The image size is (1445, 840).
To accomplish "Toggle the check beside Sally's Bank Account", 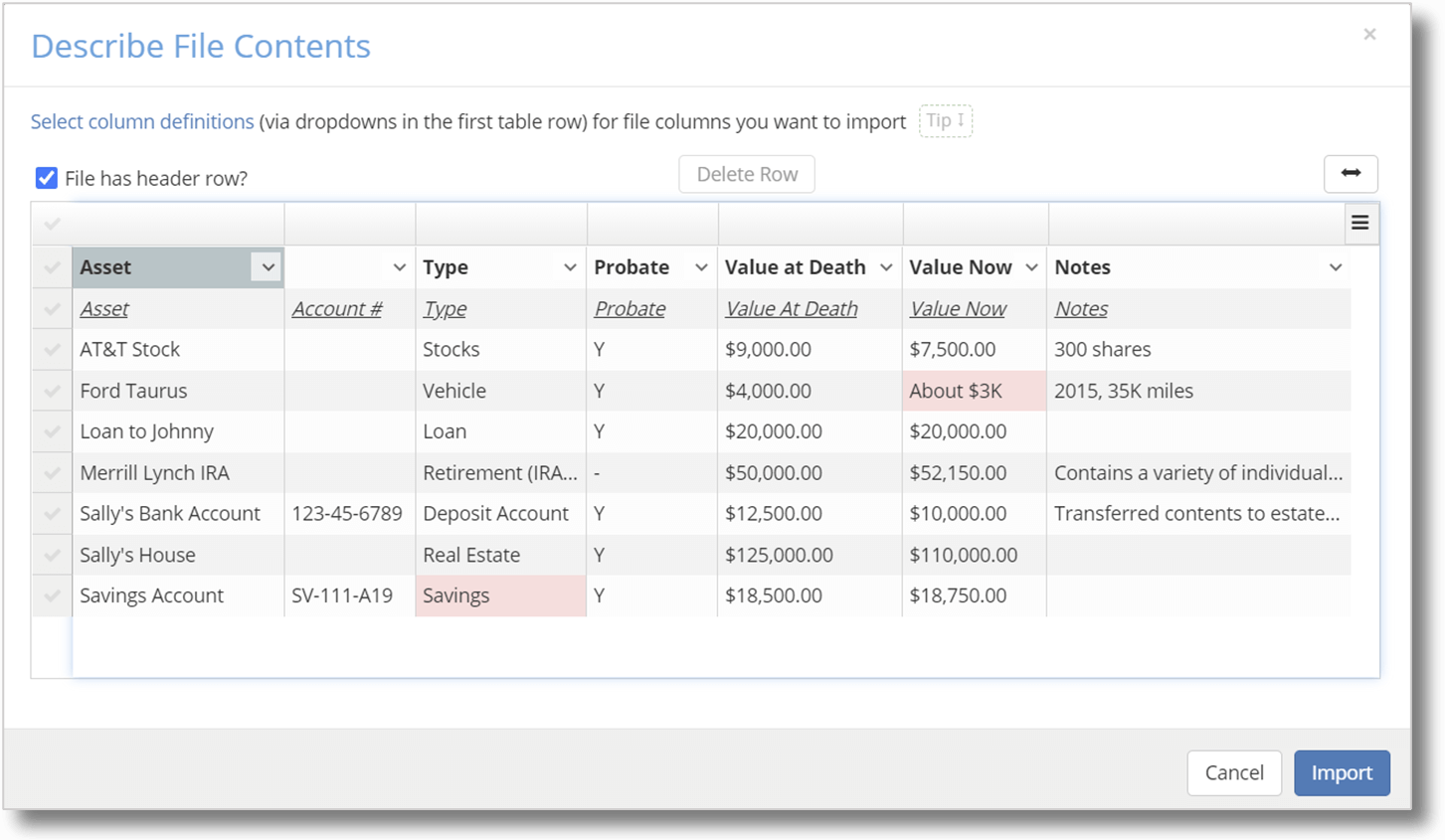I will pos(51,513).
